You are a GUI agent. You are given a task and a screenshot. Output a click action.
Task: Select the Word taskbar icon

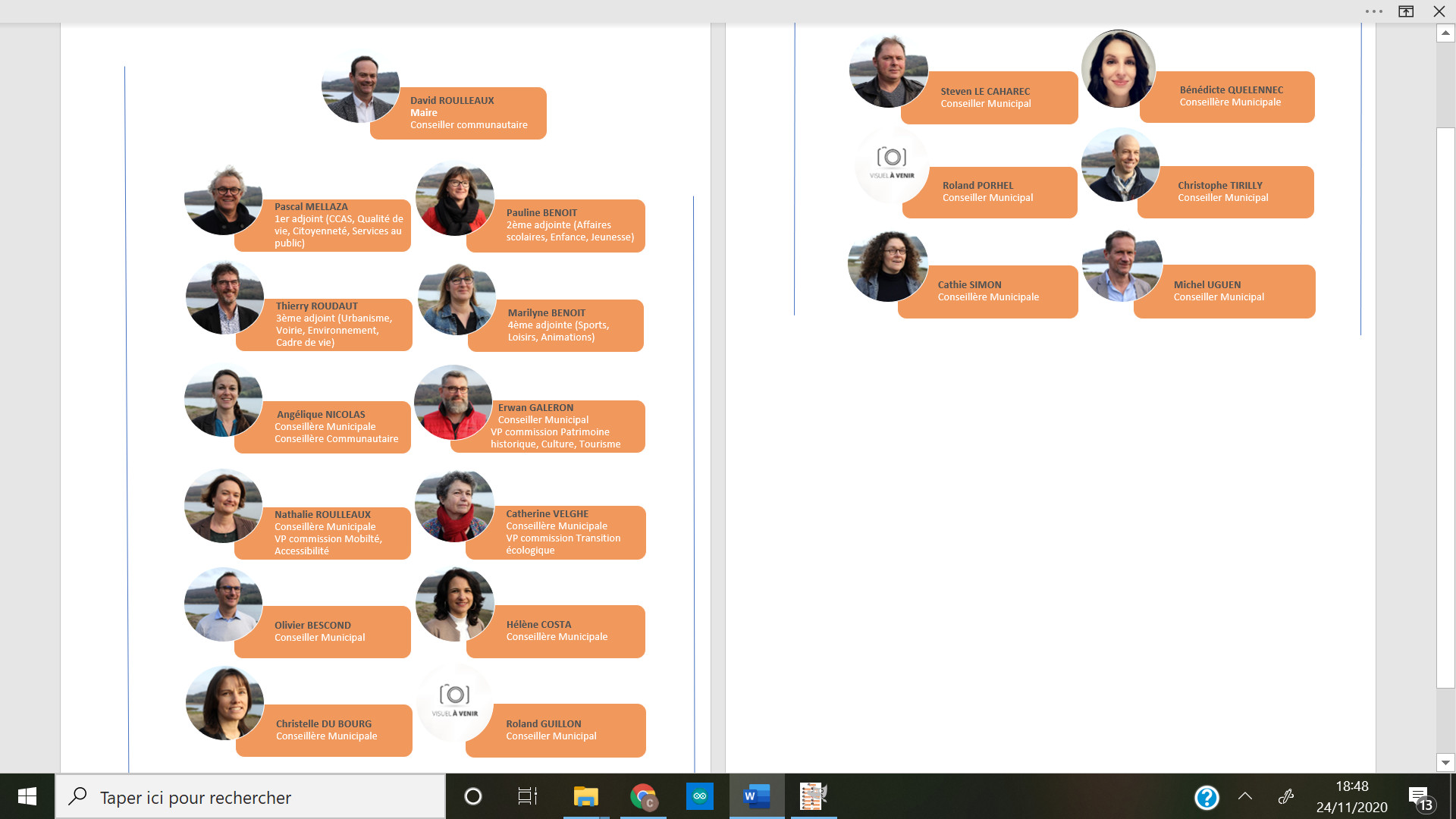coord(757,796)
